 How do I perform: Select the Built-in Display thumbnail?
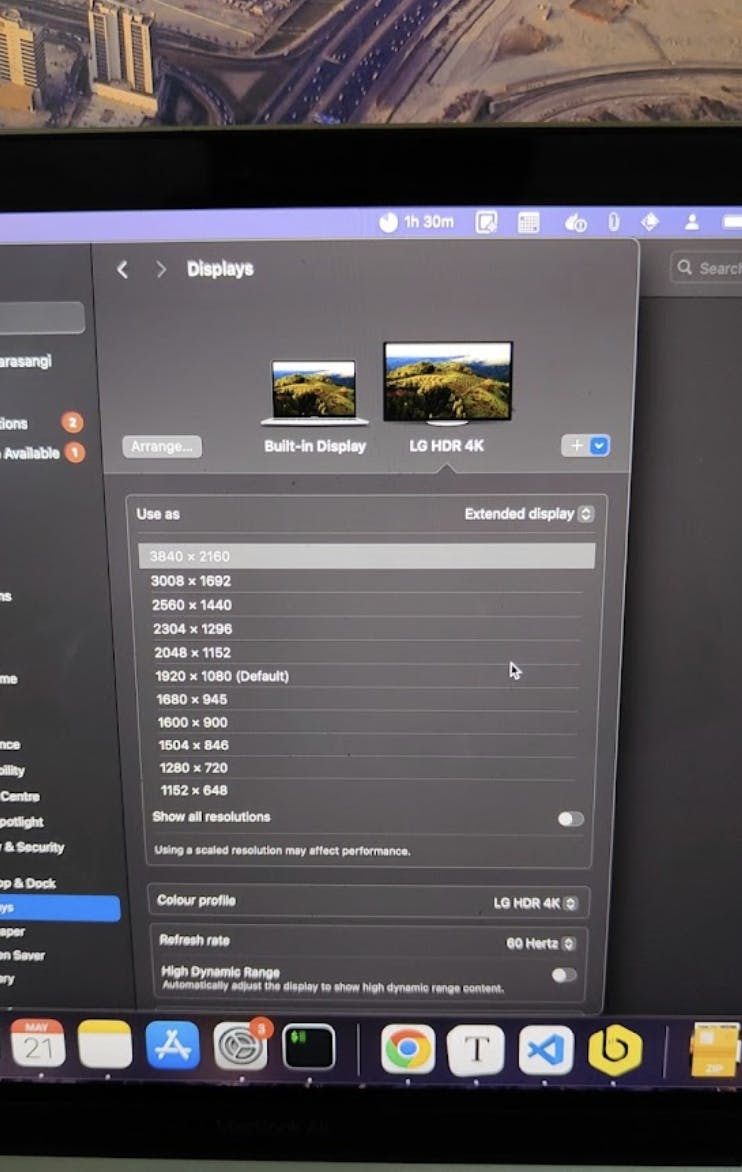[x=314, y=392]
